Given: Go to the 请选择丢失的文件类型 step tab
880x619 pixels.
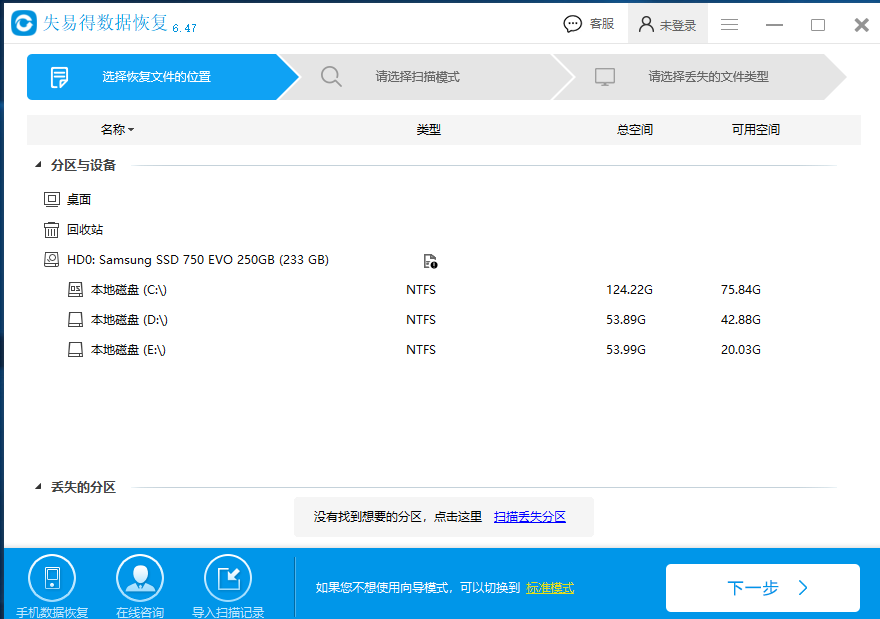Looking at the screenshot, I should click(x=708, y=77).
